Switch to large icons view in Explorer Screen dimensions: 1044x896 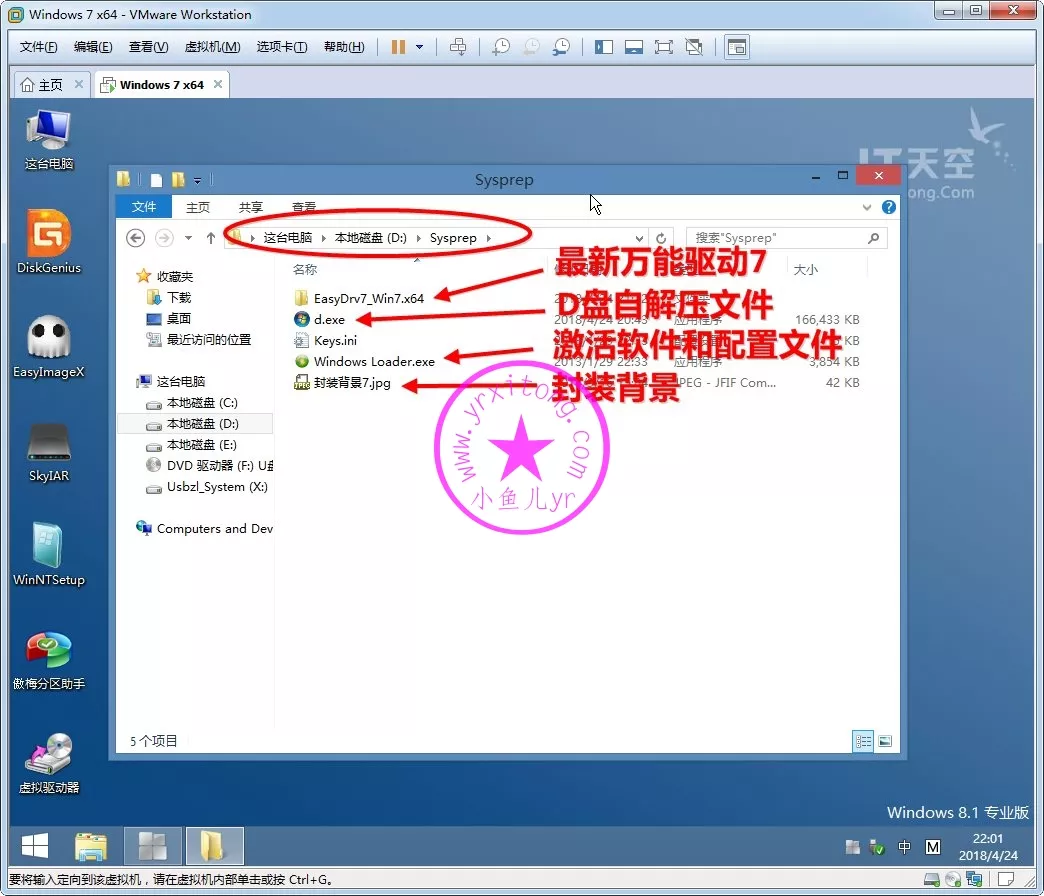click(x=884, y=741)
